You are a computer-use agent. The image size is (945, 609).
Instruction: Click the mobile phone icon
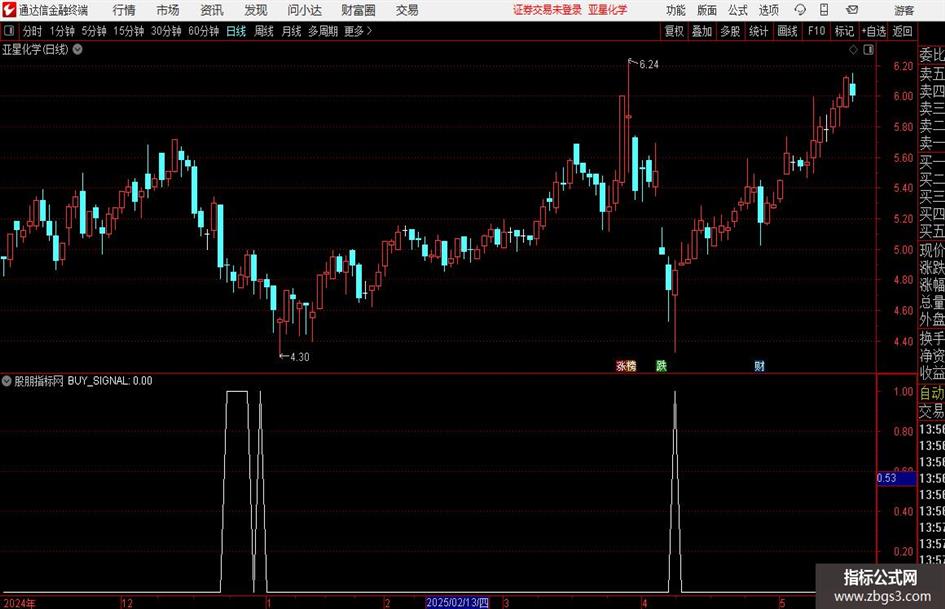tap(824, 10)
